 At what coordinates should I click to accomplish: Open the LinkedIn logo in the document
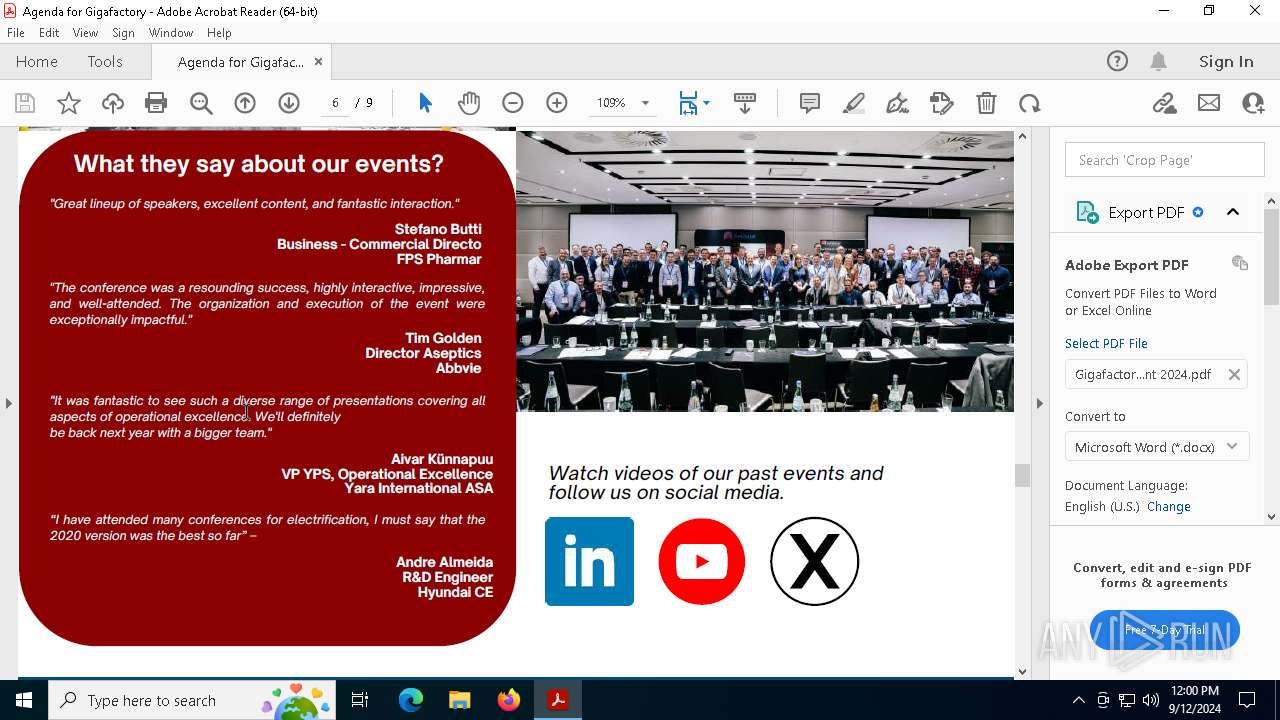pos(589,561)
